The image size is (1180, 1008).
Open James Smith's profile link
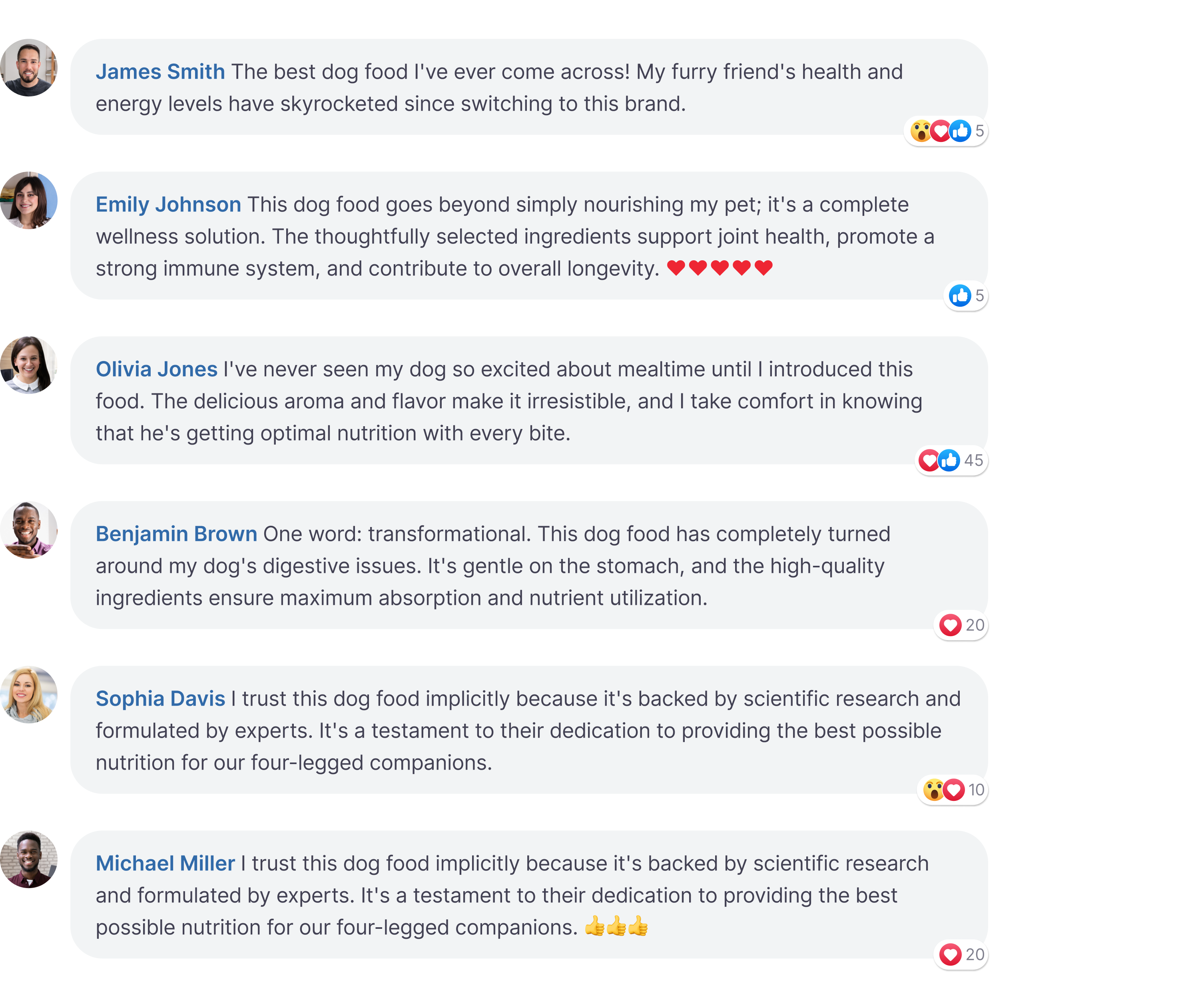[160, 72]
